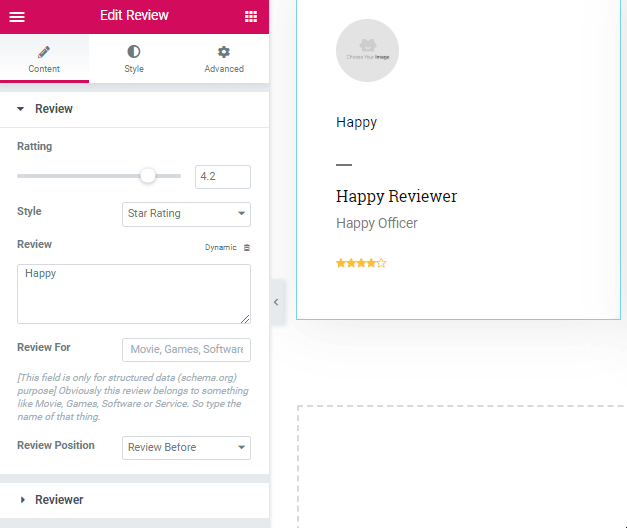Click the Review For label
Screen dimensions: 627x528
coord(44,347)
